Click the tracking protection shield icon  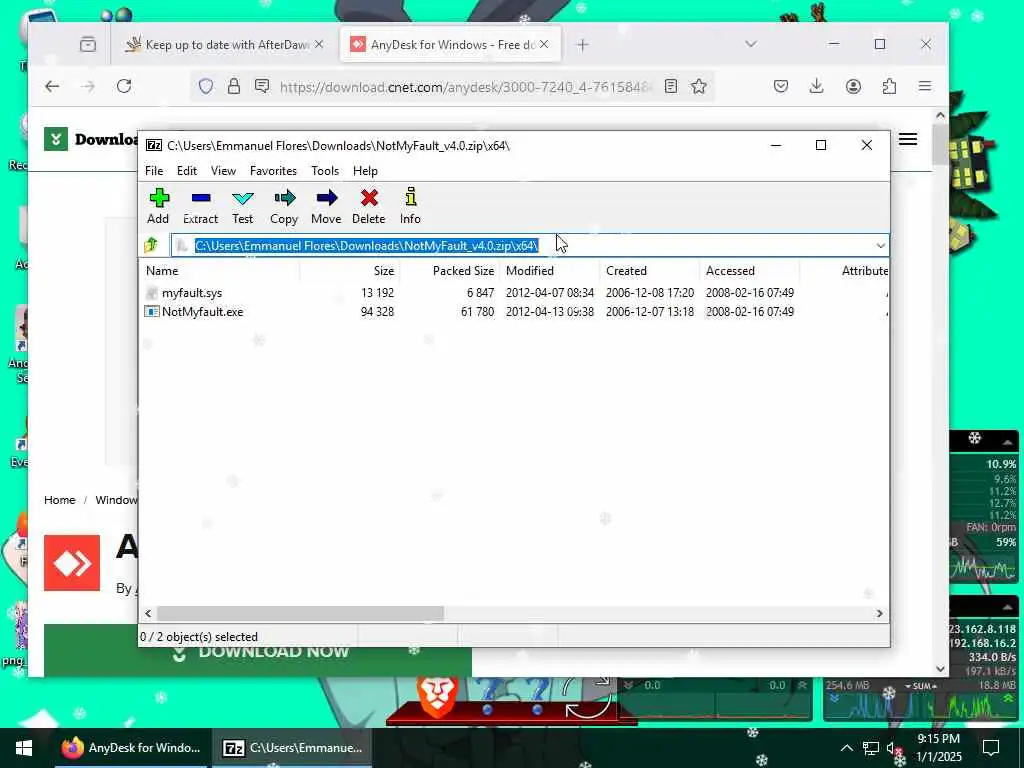[206, 86]
